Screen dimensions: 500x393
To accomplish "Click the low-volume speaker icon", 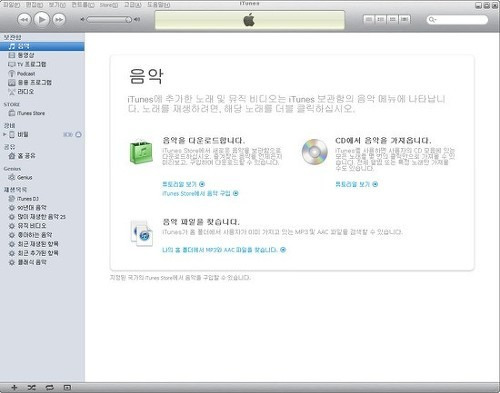I will point(82,19).
